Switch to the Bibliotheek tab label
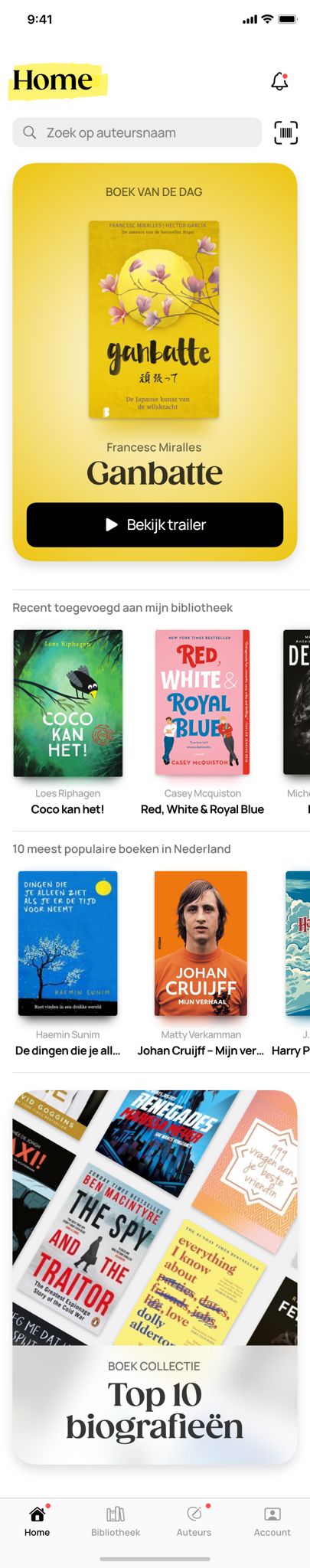The width and height of the screenshot is (310, 1568). (x=116, y=1532)
